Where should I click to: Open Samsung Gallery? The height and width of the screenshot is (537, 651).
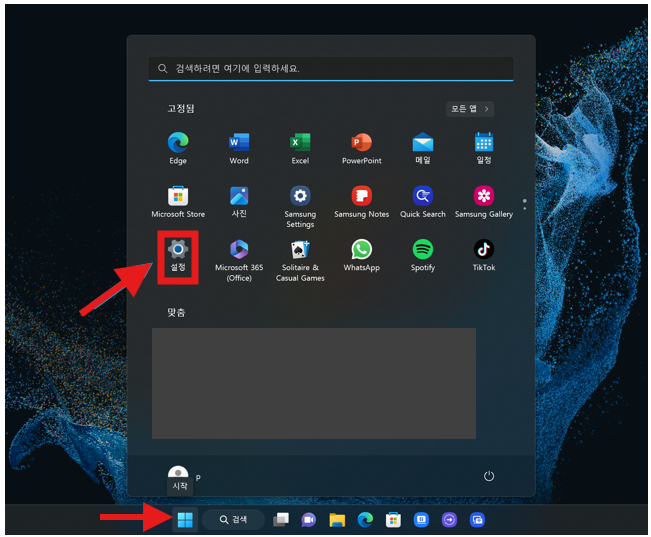[484, 202]
